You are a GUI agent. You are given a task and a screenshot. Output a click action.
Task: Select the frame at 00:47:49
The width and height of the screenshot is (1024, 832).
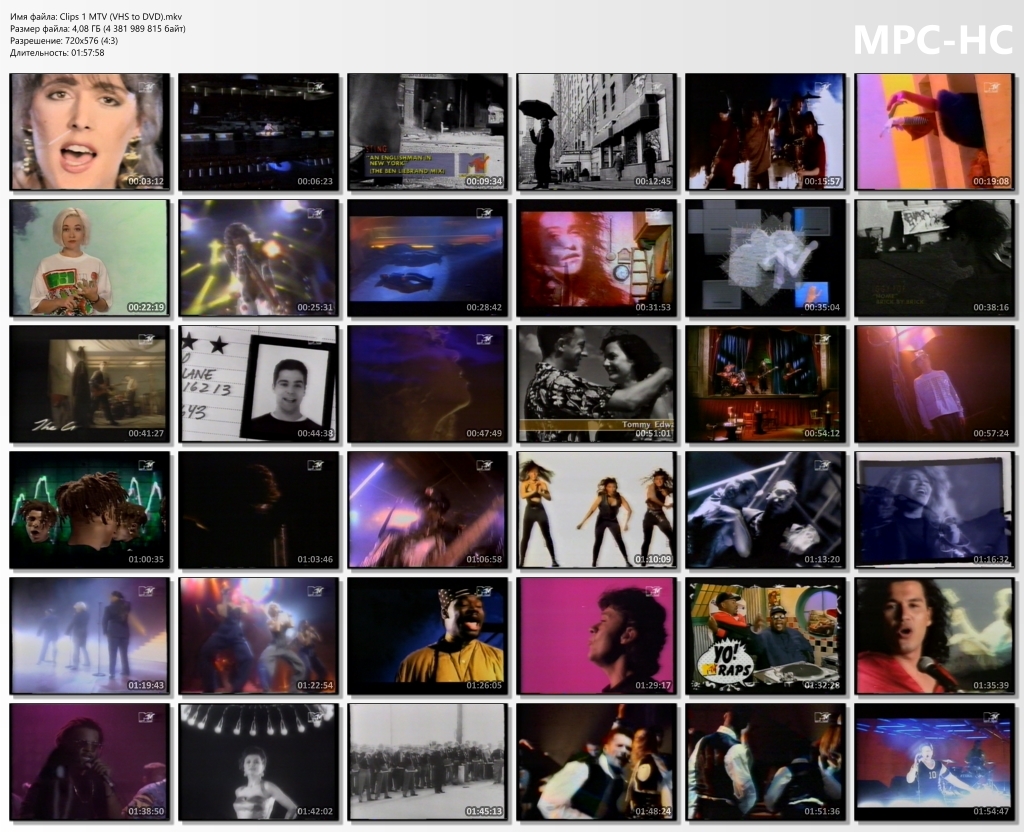click(x=428, y=384)
